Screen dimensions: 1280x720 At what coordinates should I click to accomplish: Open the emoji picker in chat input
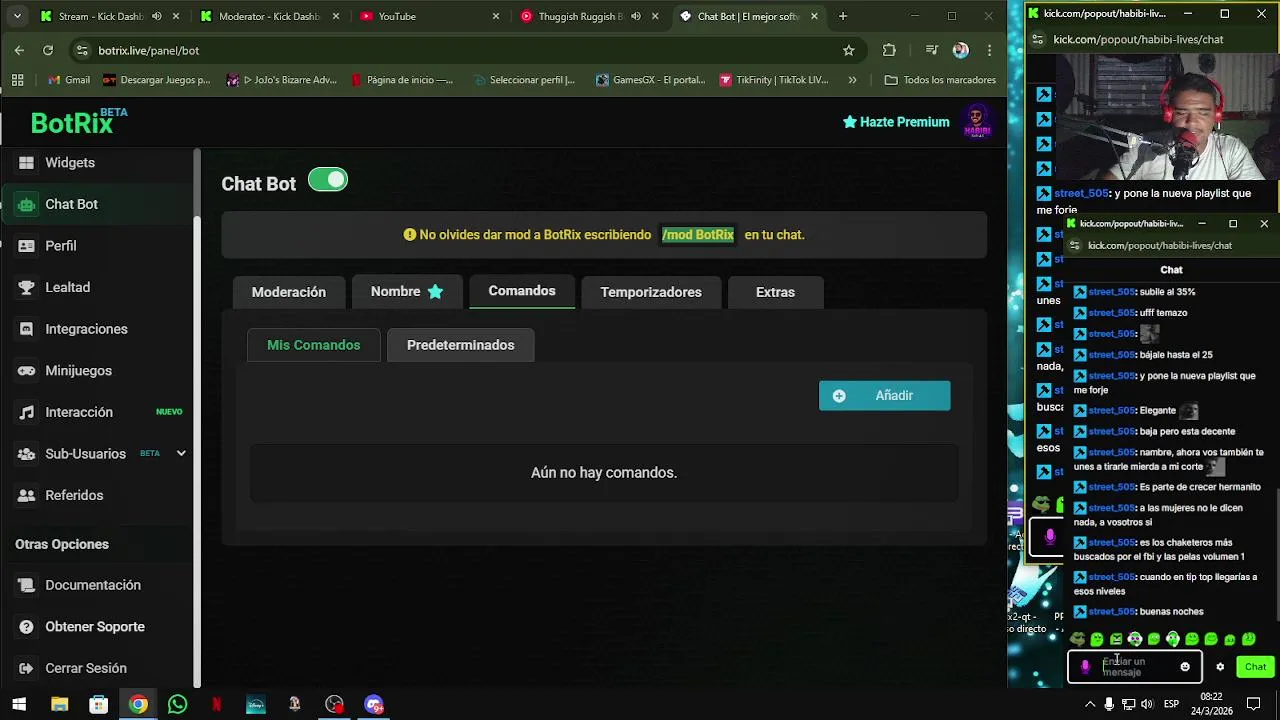(1185, 667)
